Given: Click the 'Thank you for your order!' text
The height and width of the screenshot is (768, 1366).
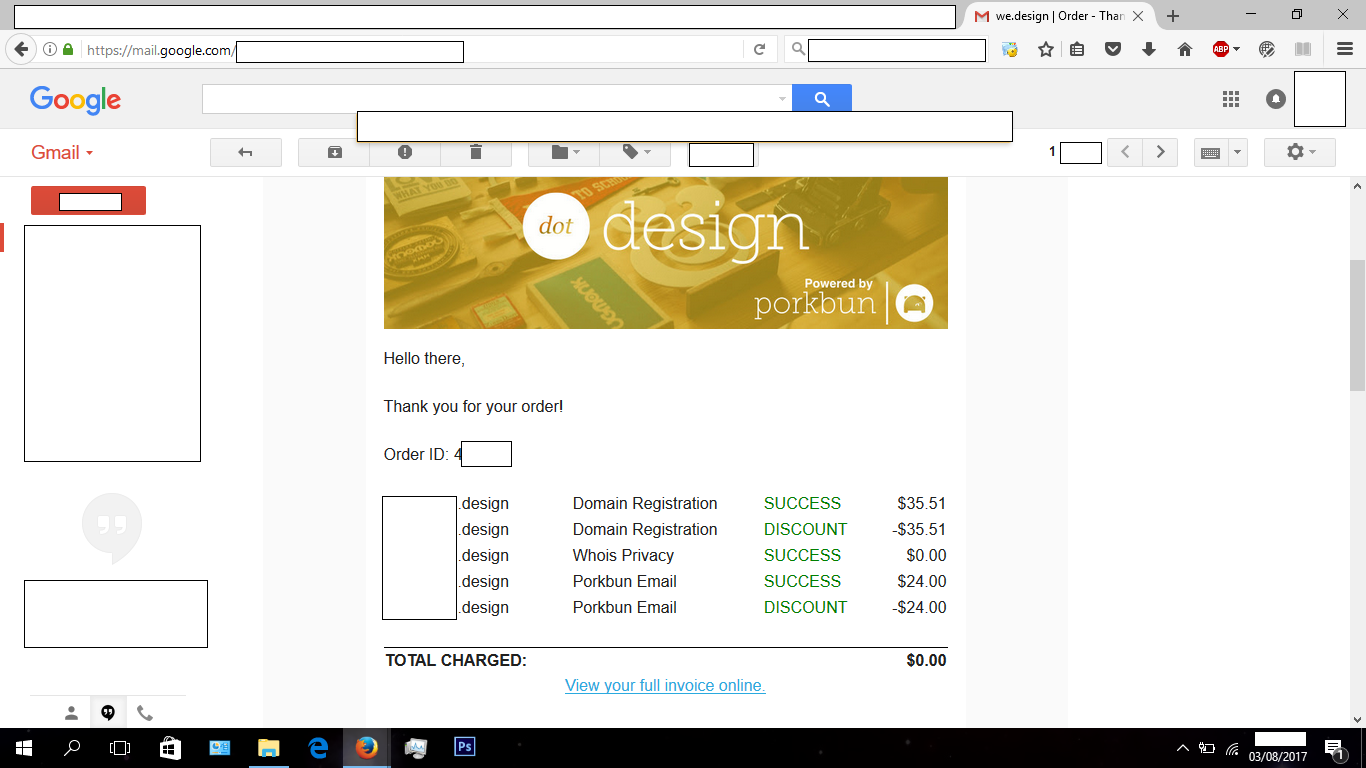Looking at the screenshot, I should tap(474, 407).
